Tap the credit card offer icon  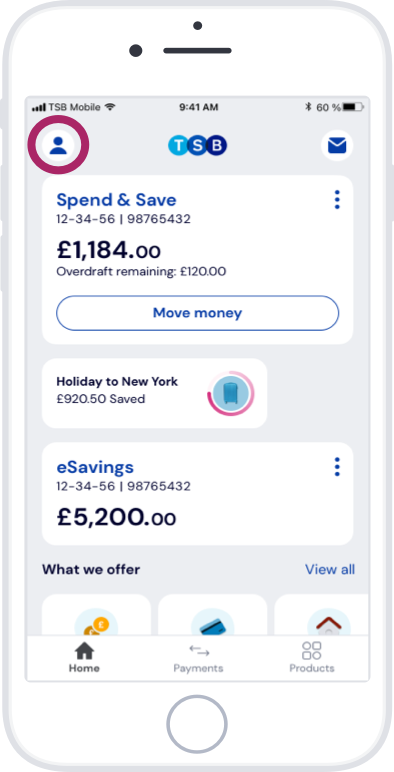(x=212, y=623)
